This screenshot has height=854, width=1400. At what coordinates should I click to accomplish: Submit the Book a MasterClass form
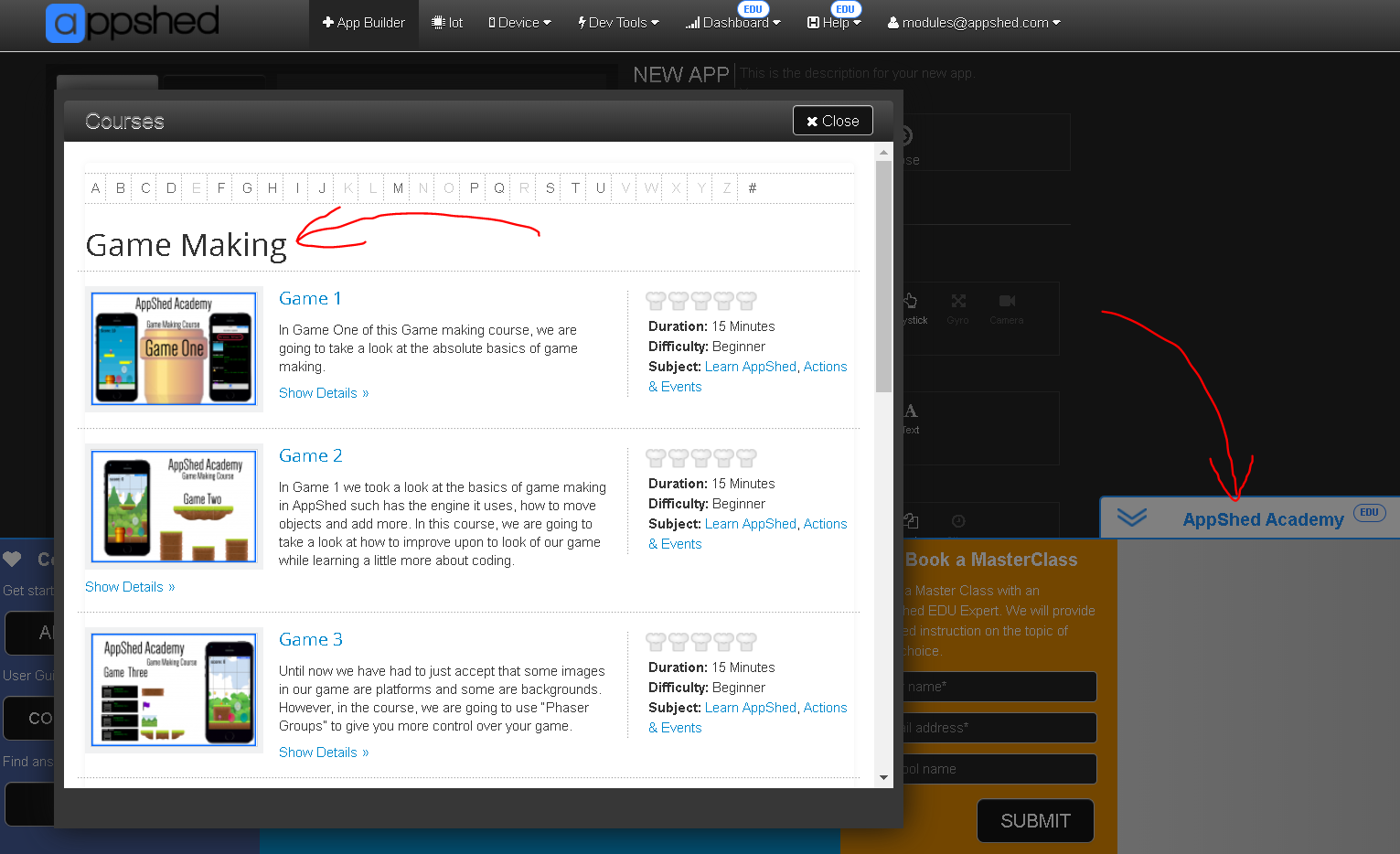click(x=1035, y=821)
